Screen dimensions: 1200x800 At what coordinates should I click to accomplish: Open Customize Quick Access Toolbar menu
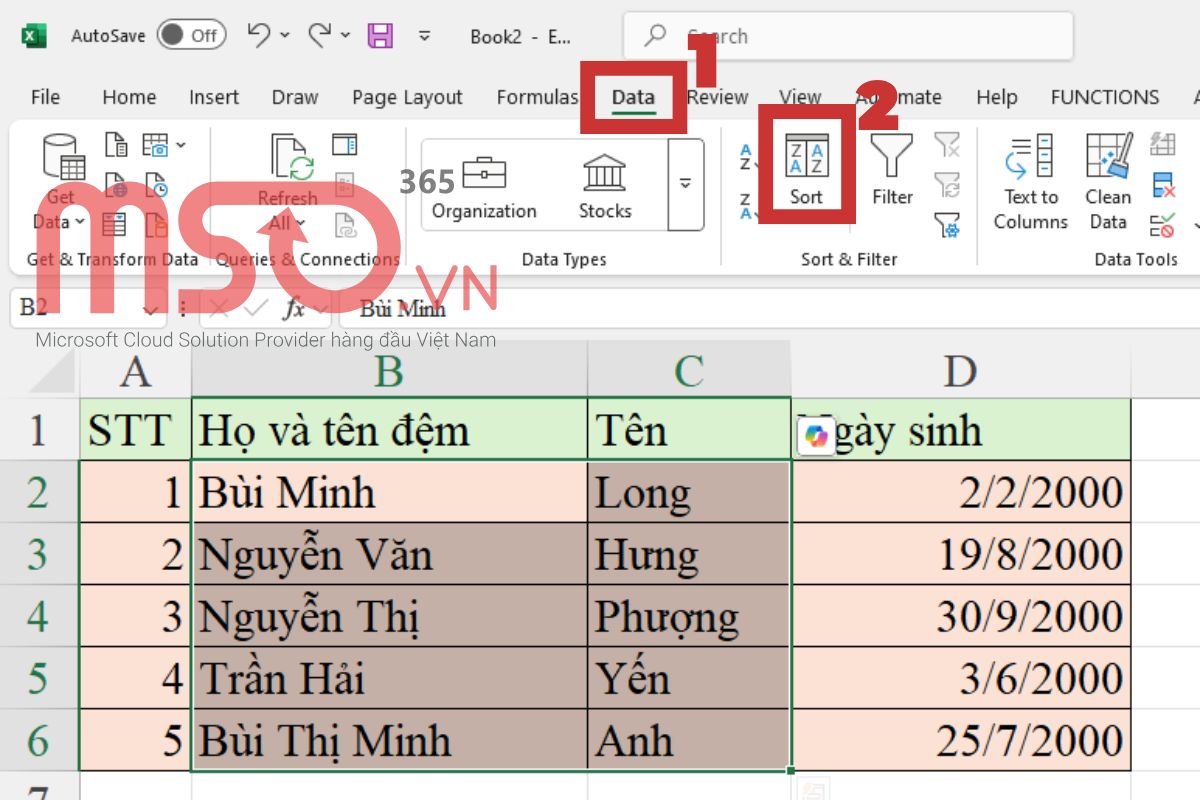pyautogui.click(x=425, y=36)
